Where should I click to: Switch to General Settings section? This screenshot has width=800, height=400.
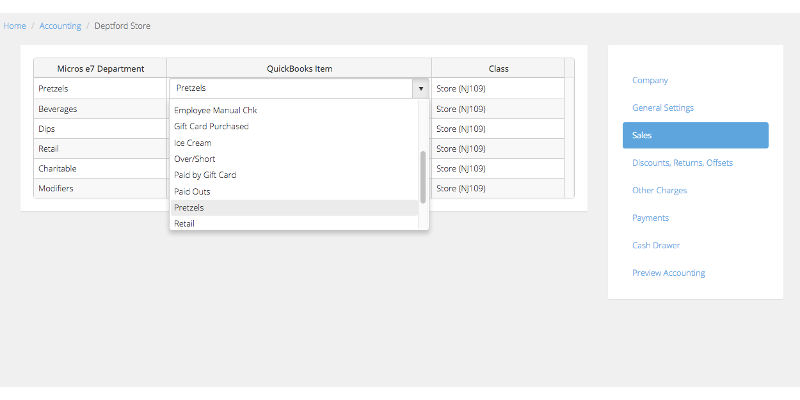663,108
